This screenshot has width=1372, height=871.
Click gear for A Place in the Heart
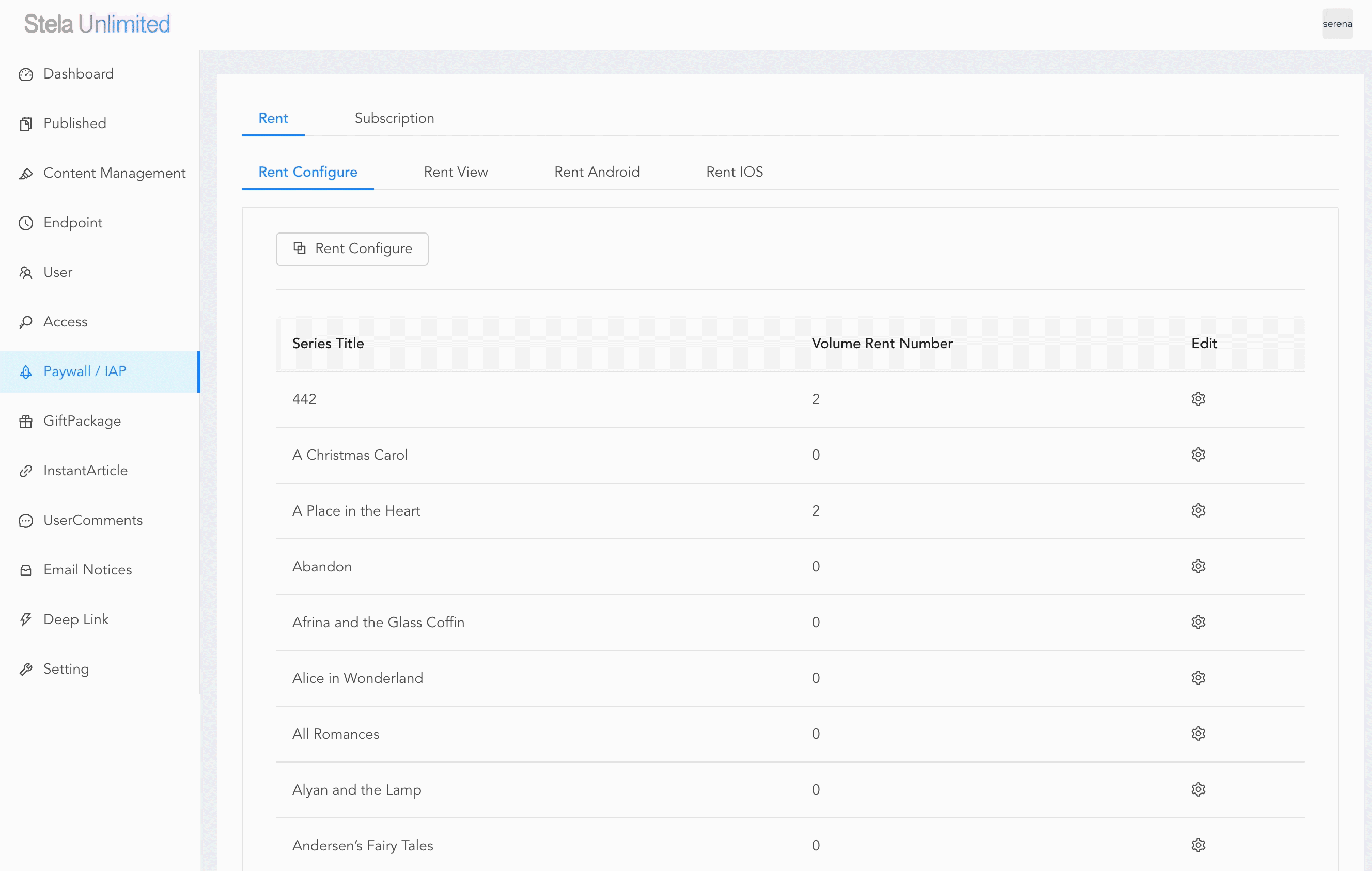1197,510
